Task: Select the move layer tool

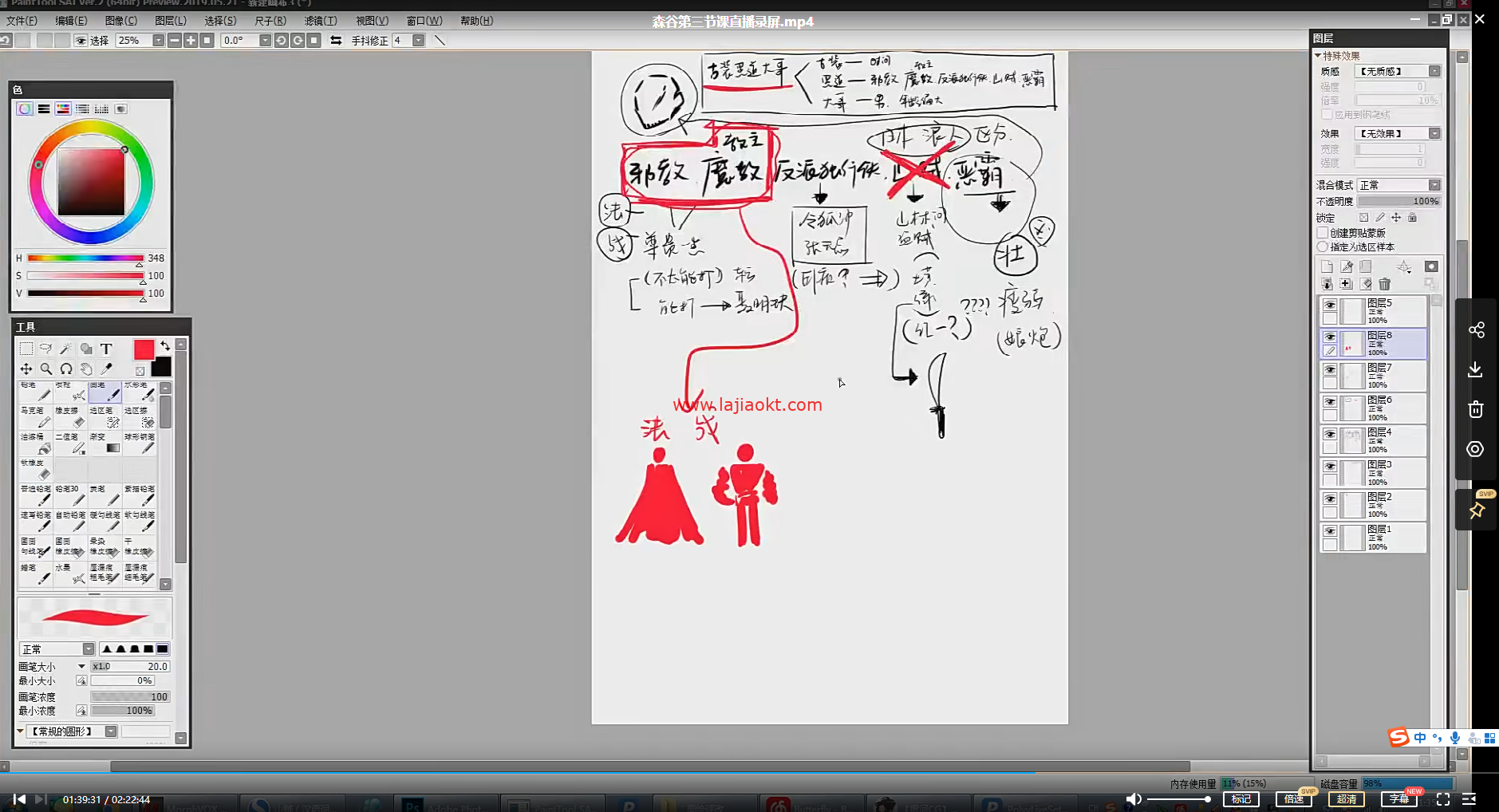Action: click(26, 369)
